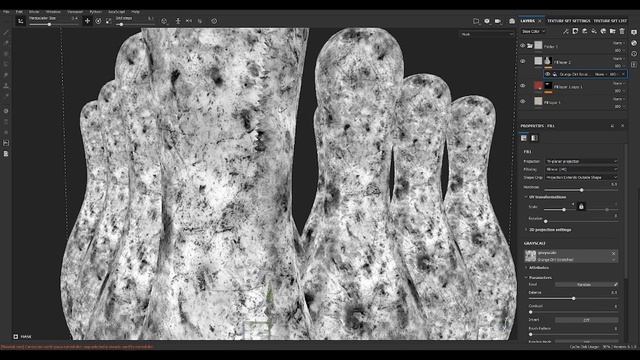Click the screenshot camera icon above viewport
Viewport: 640px width, 360px height.
point(511,21)
